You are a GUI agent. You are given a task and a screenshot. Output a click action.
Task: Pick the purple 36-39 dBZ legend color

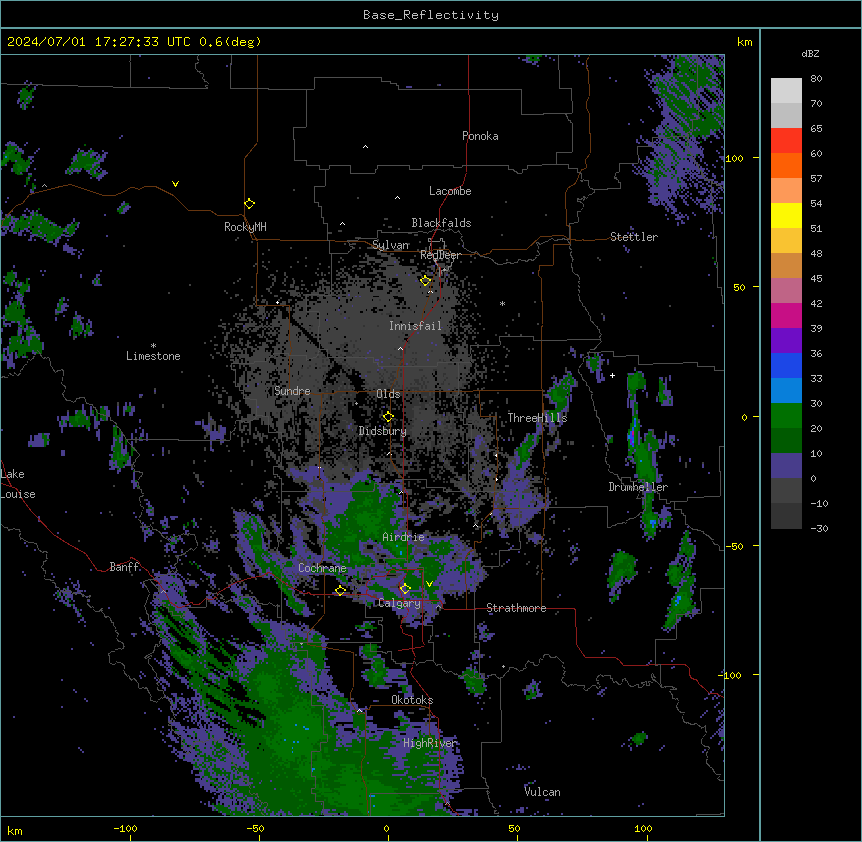click(786, 341)
